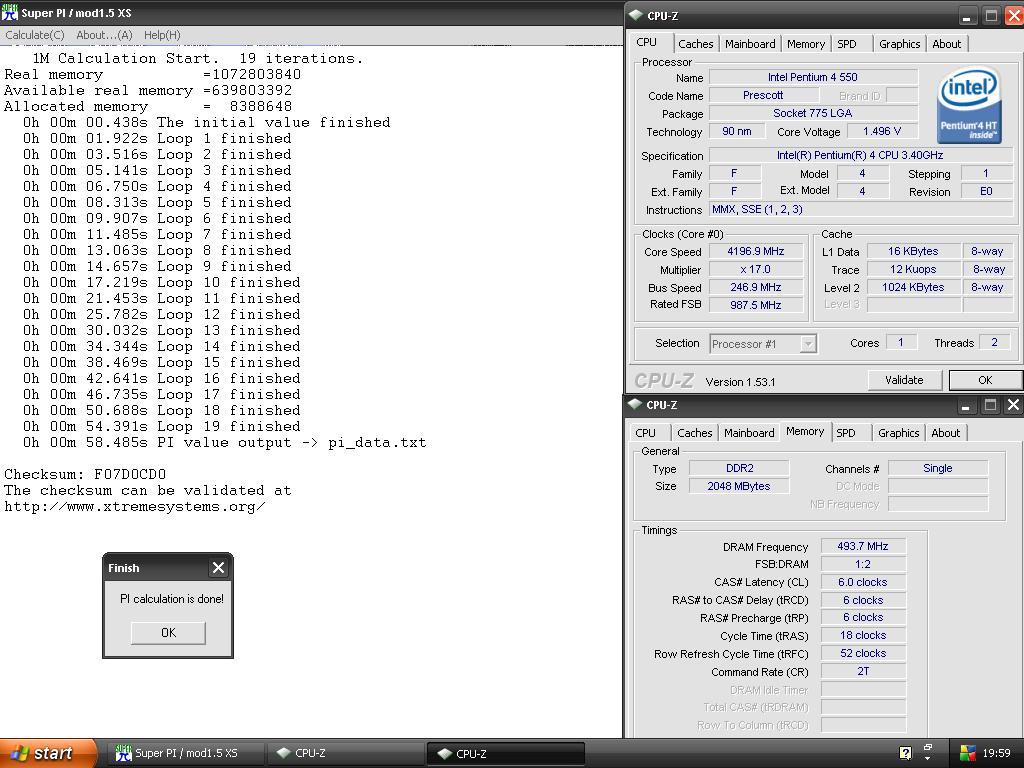This screenshot has height=768, width=1024.
Task: Switch to CPU tab in bottom CPU-Z
Action: click(x=645, y=433)
